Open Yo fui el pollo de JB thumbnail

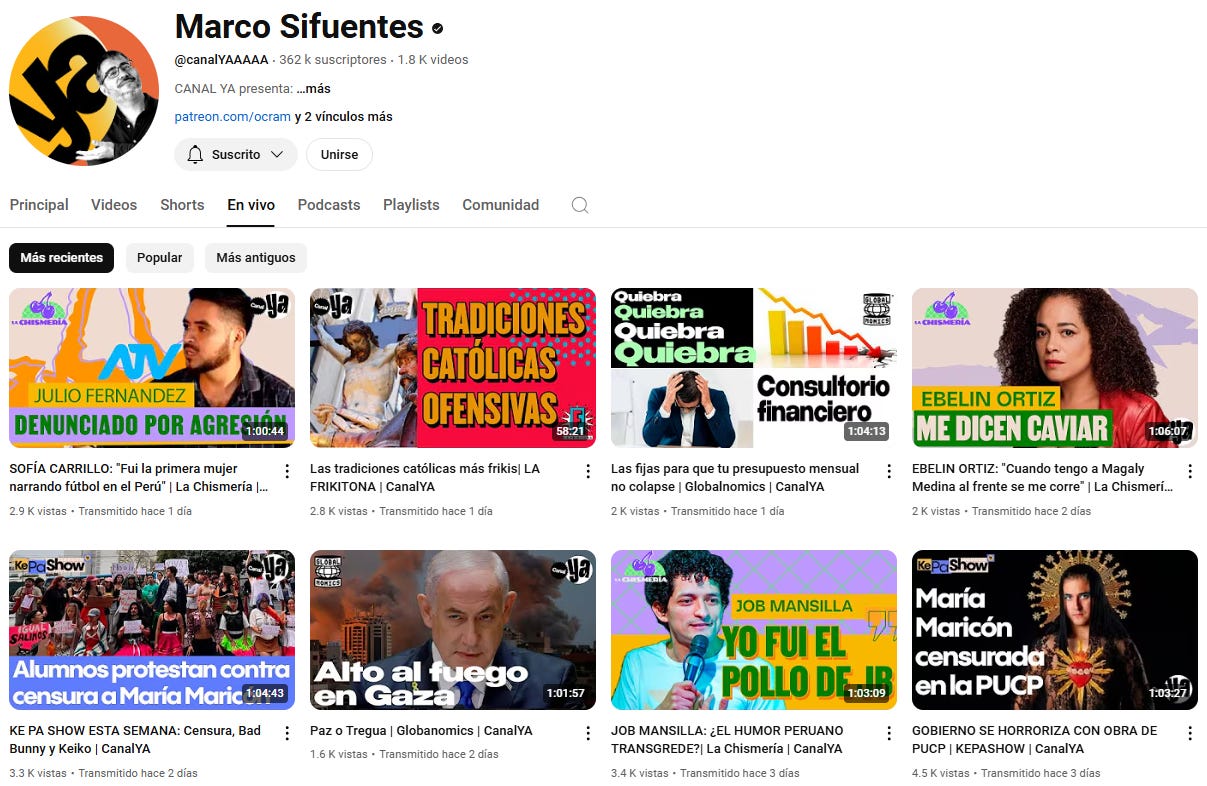coord(754,630)
